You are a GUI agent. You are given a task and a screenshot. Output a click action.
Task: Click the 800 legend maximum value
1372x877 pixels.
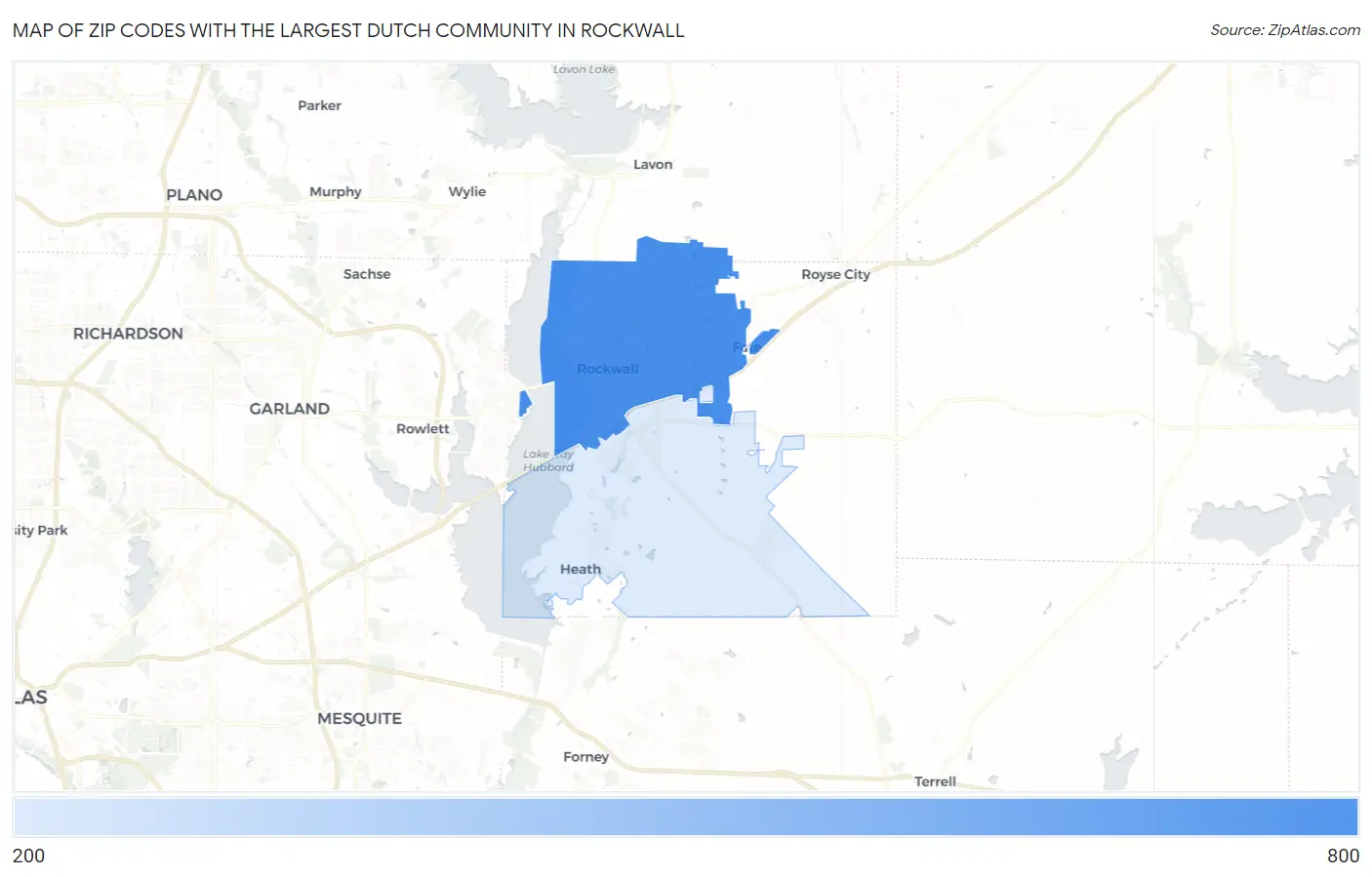(x=1343, y=856)
